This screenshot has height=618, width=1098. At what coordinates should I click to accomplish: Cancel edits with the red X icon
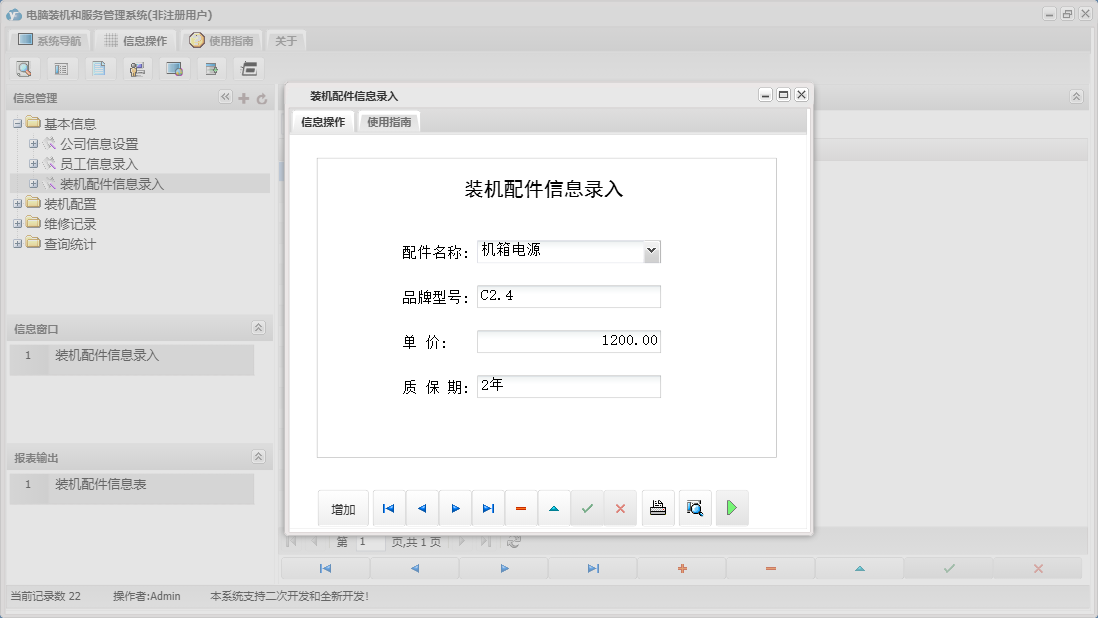620,508
